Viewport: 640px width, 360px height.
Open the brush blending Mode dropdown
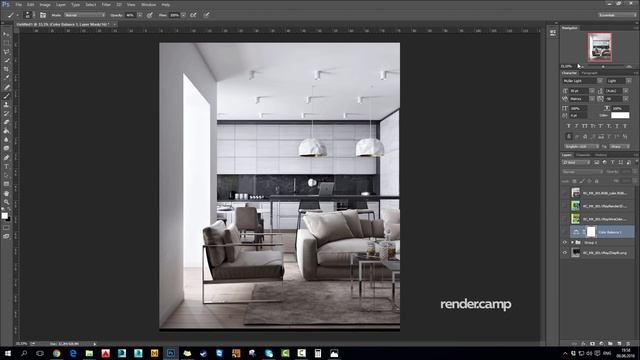[85, 15]
